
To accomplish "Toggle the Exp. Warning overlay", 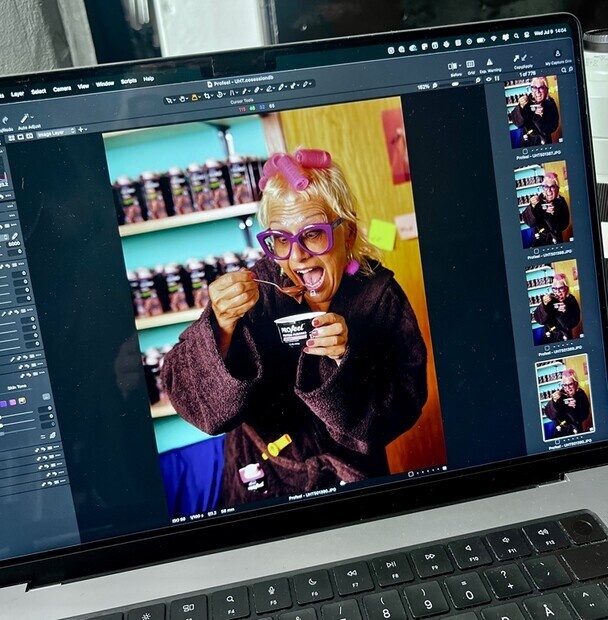I will click(489, 62).
